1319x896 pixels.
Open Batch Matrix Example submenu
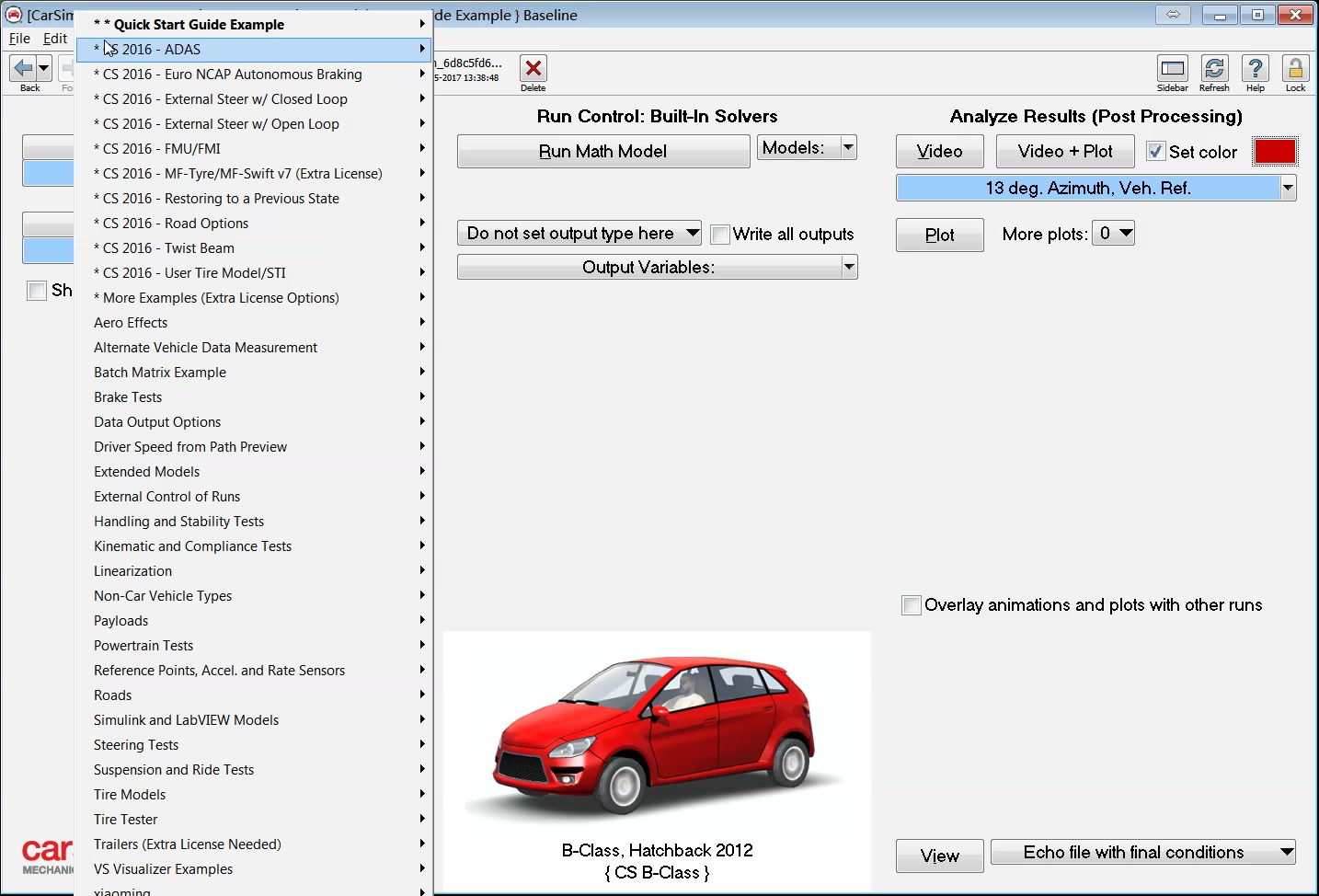pyautogui.click(x=254, y=373)
